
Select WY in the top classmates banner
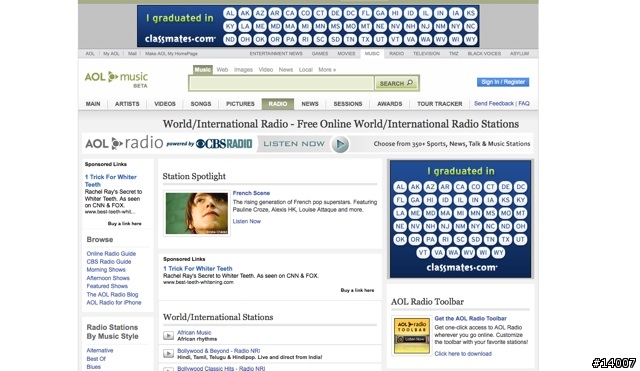tap(470, 40)
